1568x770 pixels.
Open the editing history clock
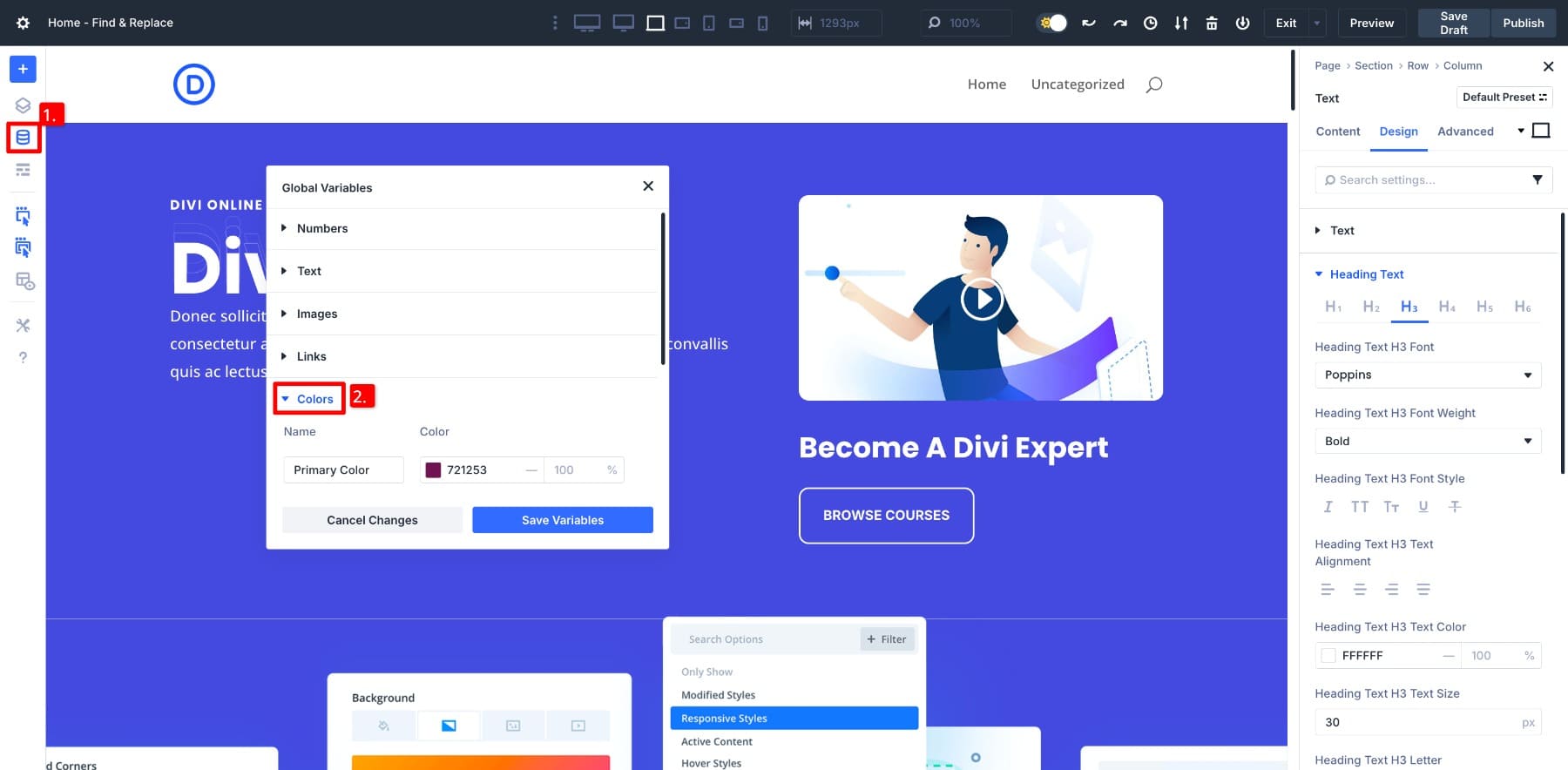[x=1151, y=23]
